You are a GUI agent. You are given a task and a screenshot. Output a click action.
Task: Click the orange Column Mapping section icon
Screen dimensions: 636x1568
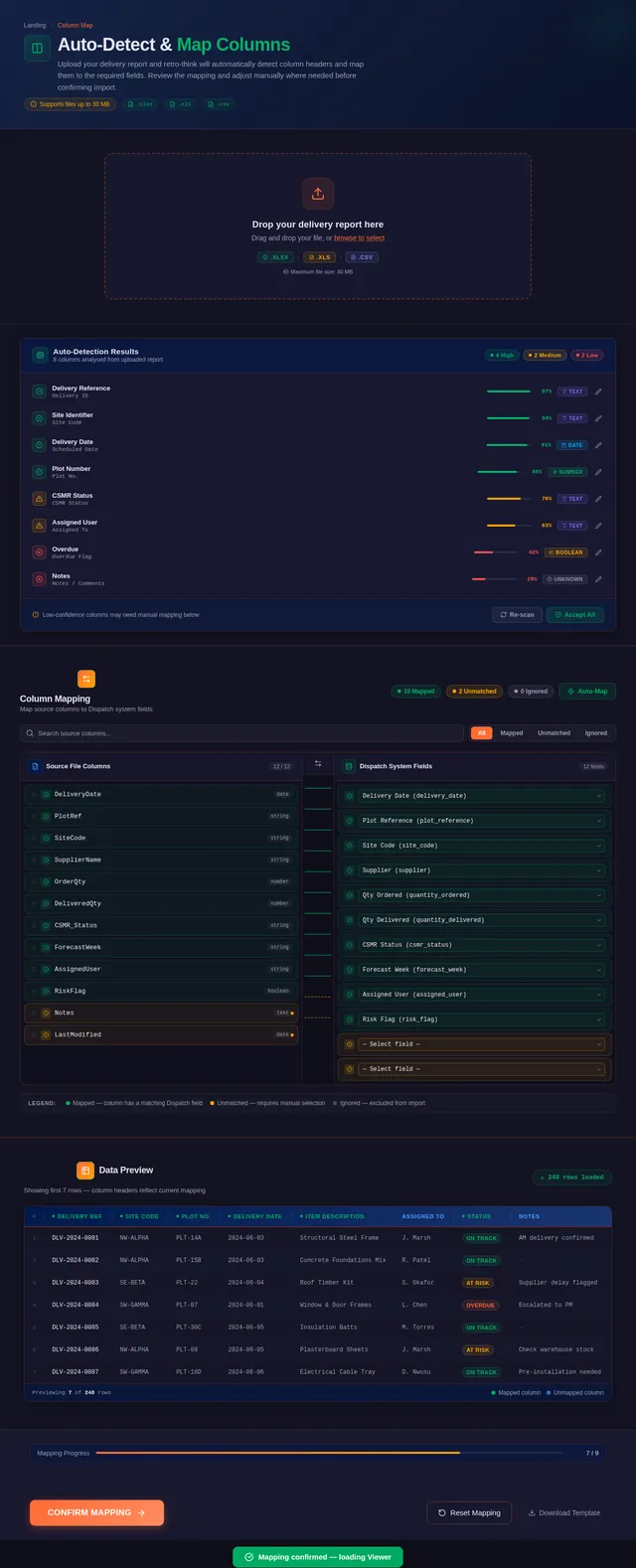tap(86, 679)
